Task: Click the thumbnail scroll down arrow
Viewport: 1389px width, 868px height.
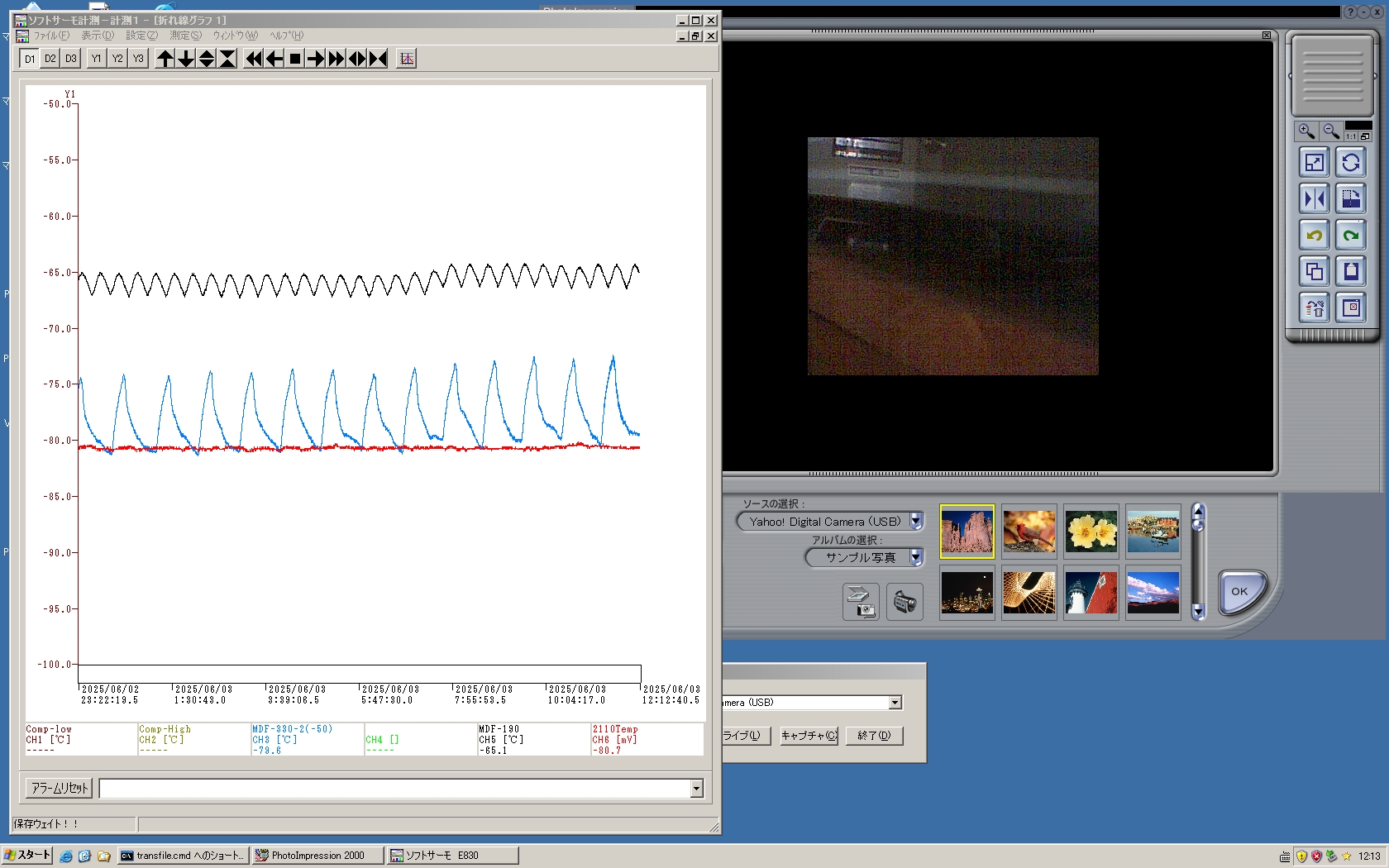Action: pyautogui.click(x=1198, y=613)
